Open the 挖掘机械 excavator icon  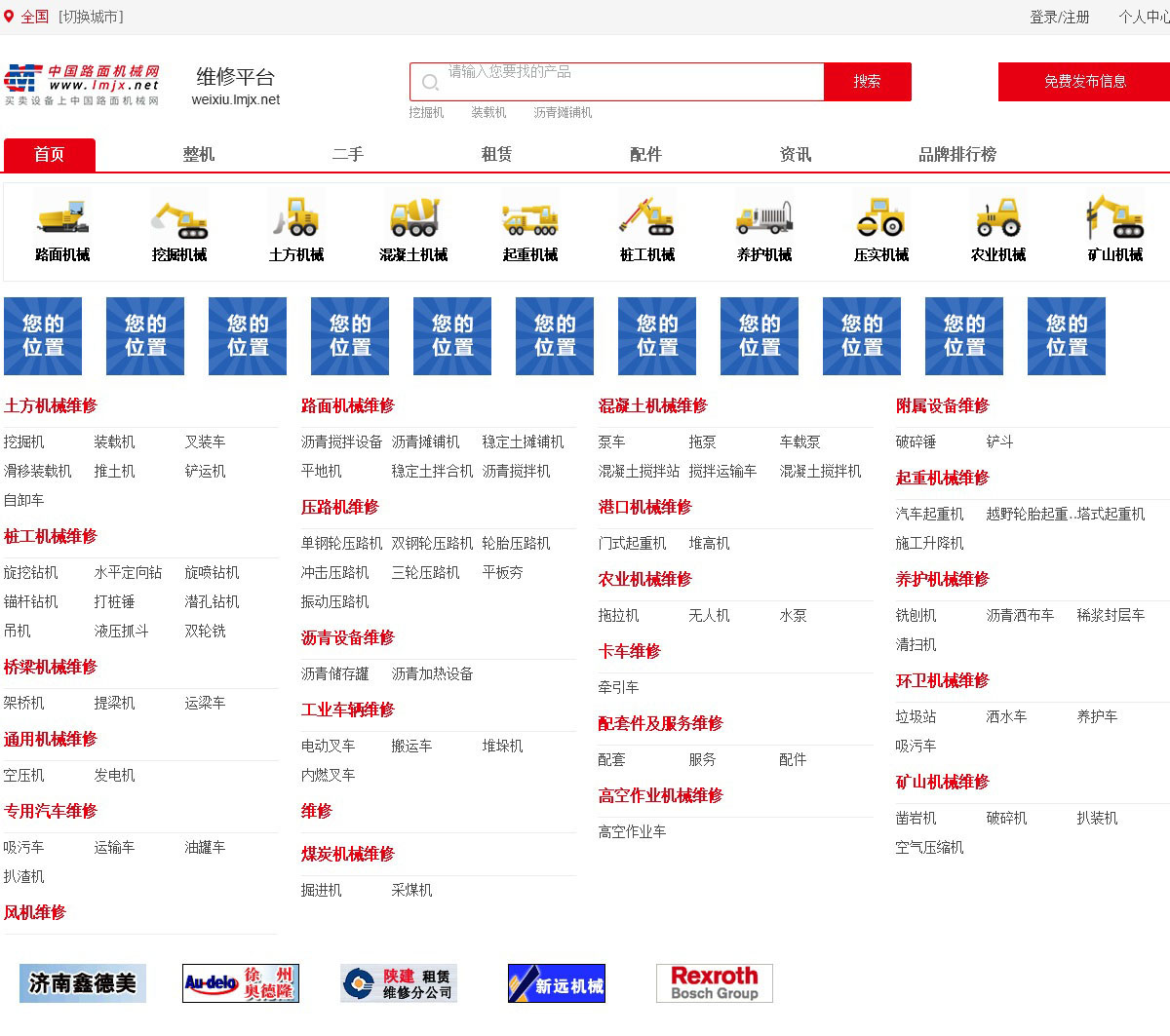(x=179, y=215)
